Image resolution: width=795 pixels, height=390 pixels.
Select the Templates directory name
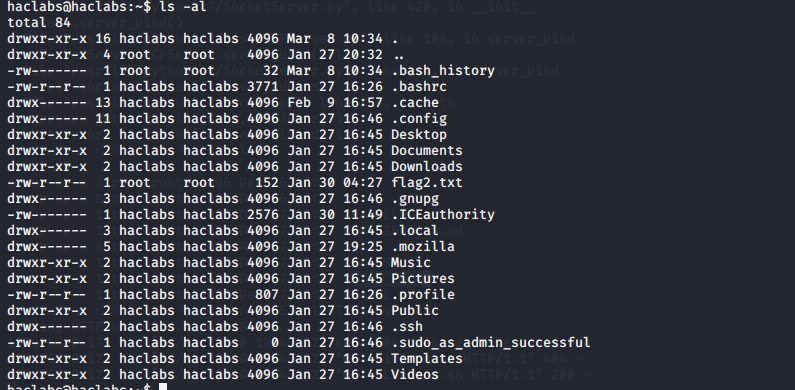[426, 359]
